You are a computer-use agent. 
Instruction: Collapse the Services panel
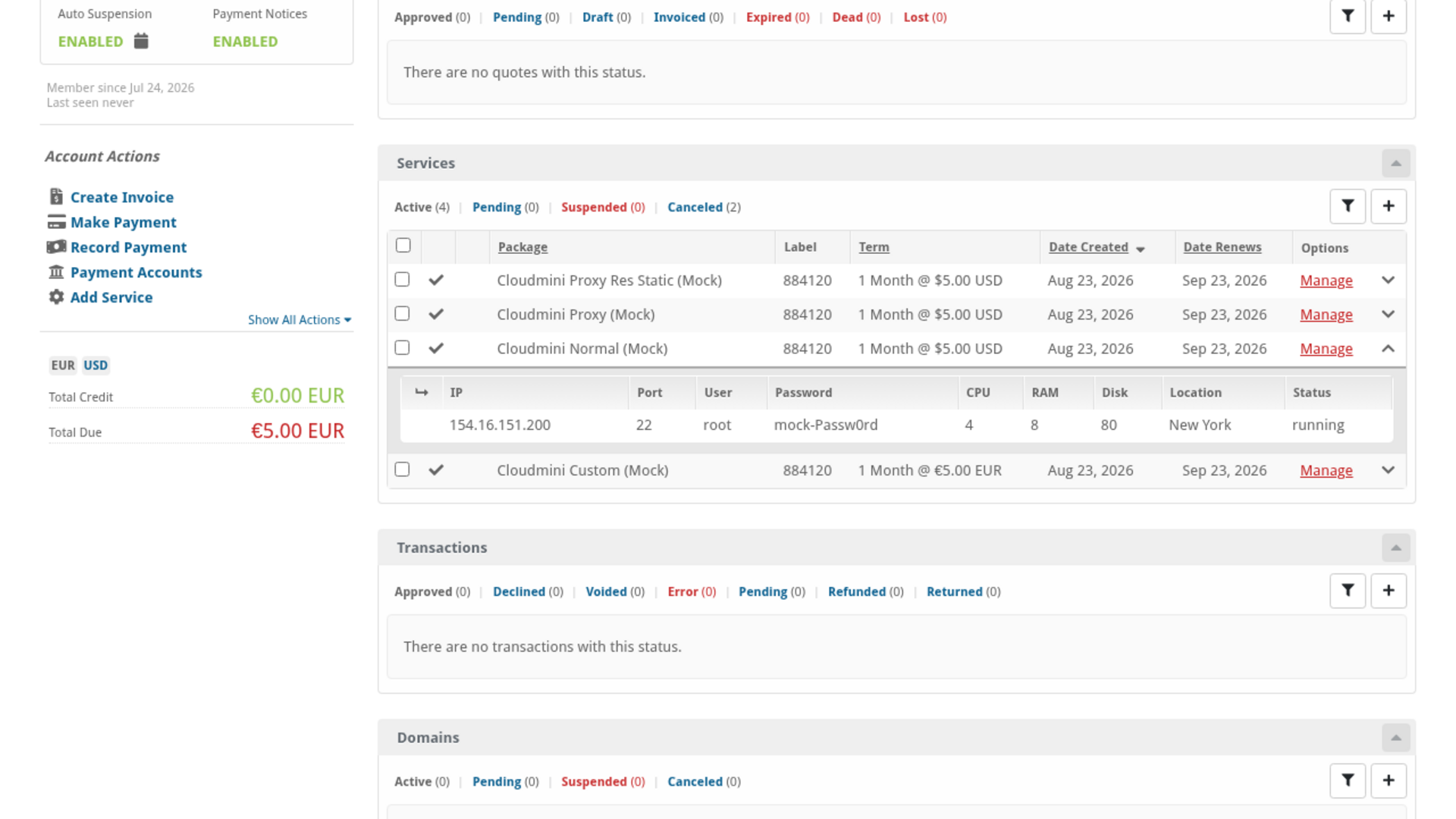[1396, 164]
